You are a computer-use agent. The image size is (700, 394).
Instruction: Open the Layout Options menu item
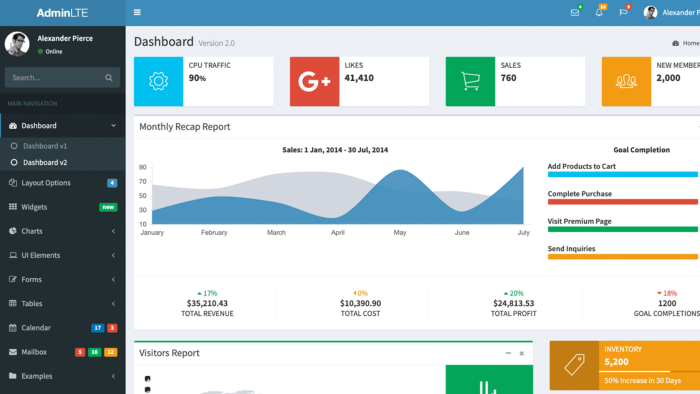point(62,183)
